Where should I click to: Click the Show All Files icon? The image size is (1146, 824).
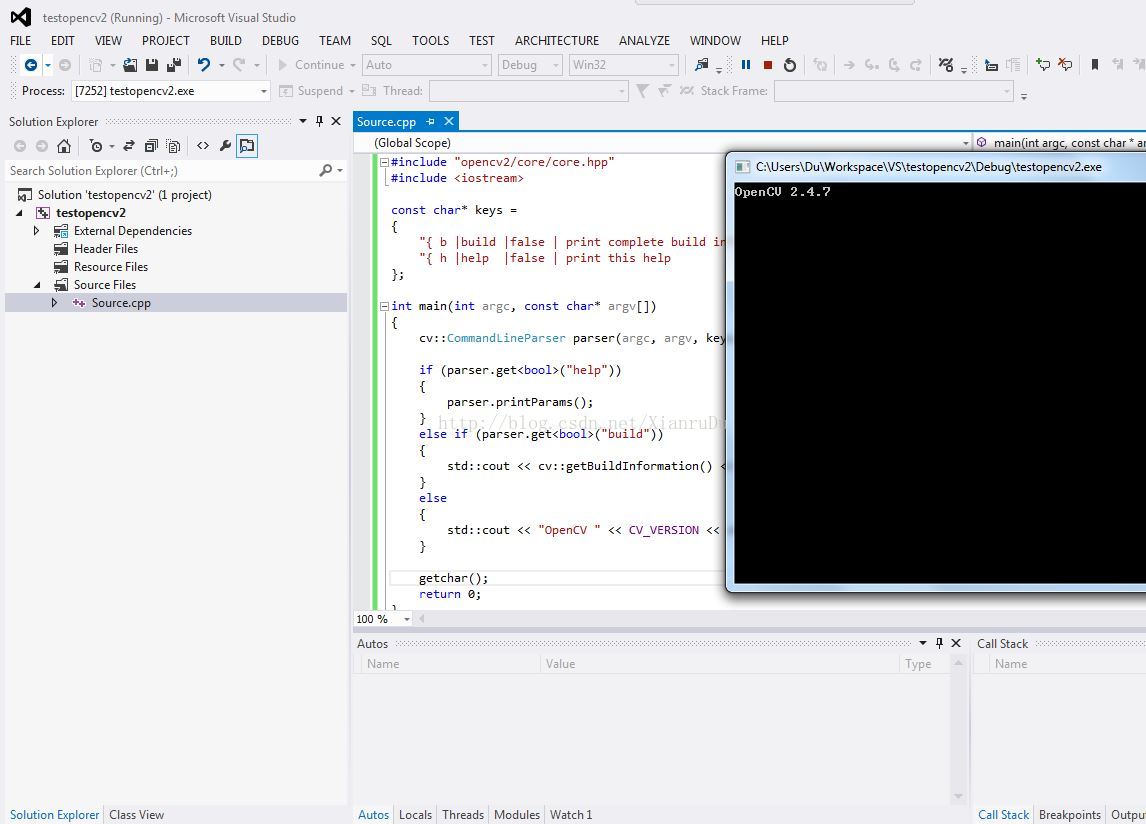tap(172, 145)
